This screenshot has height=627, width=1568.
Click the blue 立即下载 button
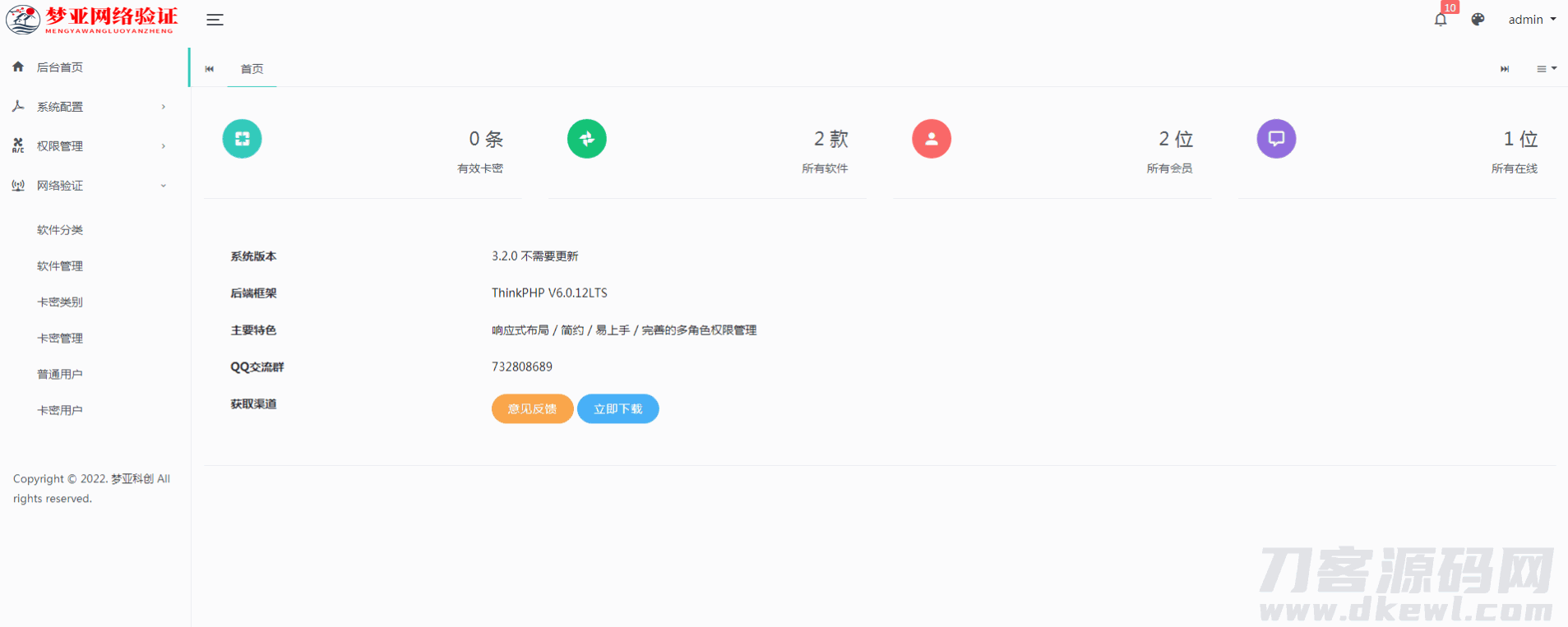(x=617, y=408)
